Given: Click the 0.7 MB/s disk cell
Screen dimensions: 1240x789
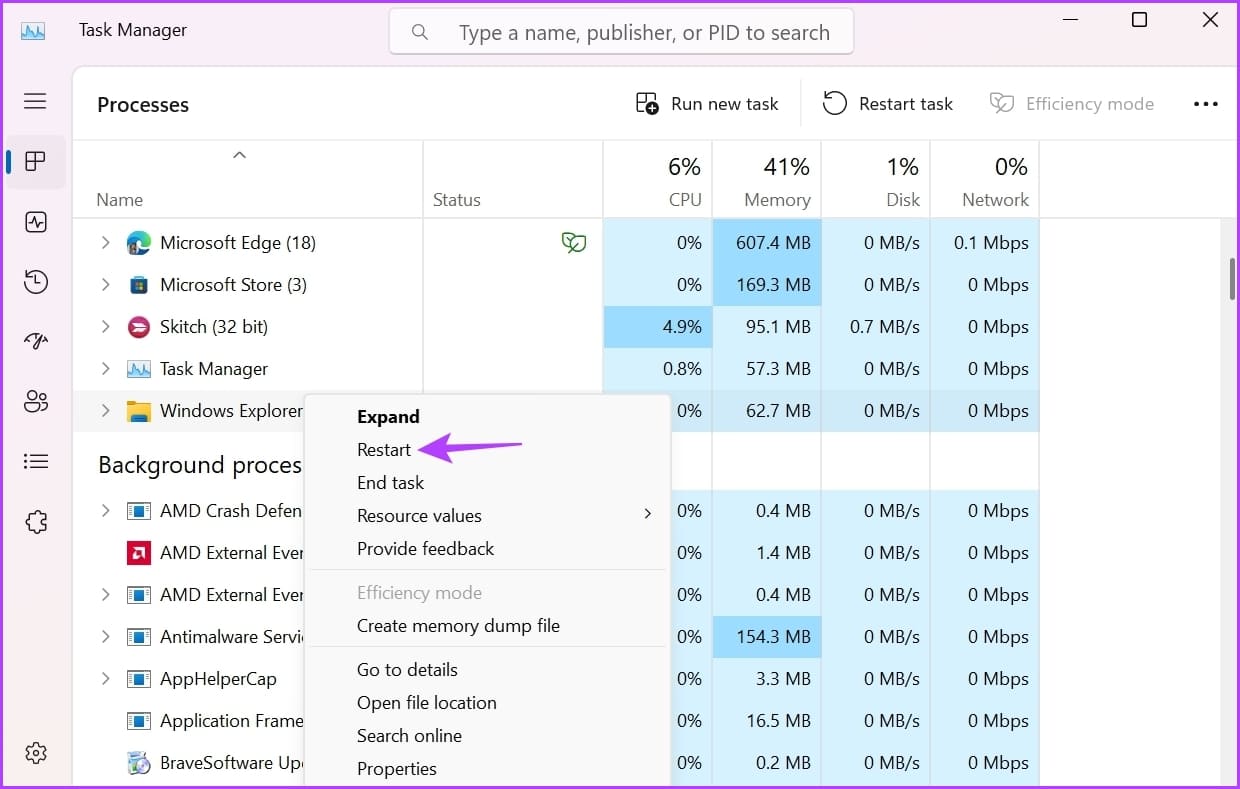Looking at the screenshot, I should [876, 327].
